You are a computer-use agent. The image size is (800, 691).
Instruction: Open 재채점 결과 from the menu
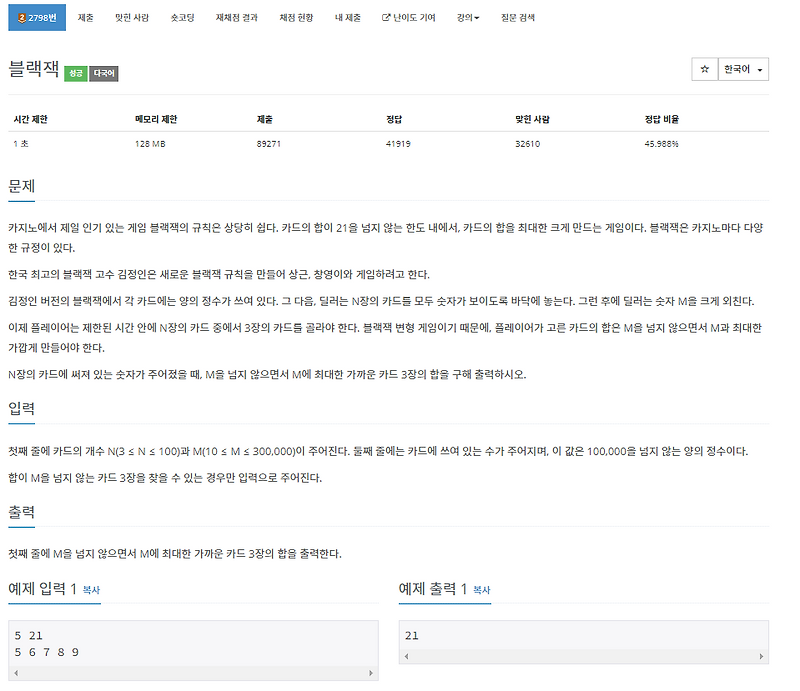pyautogui.click(x=237, y=16)
